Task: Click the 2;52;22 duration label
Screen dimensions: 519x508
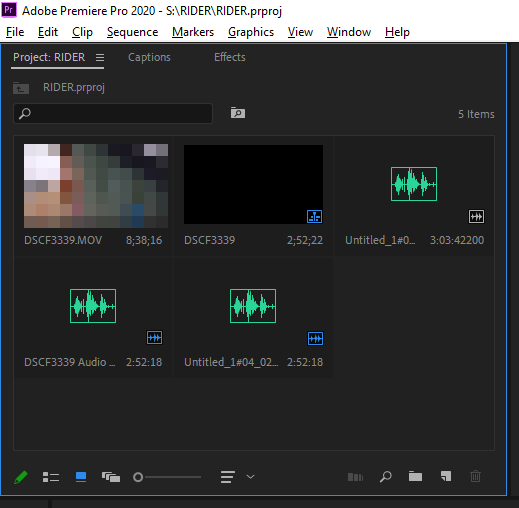Action: [305, 240]
